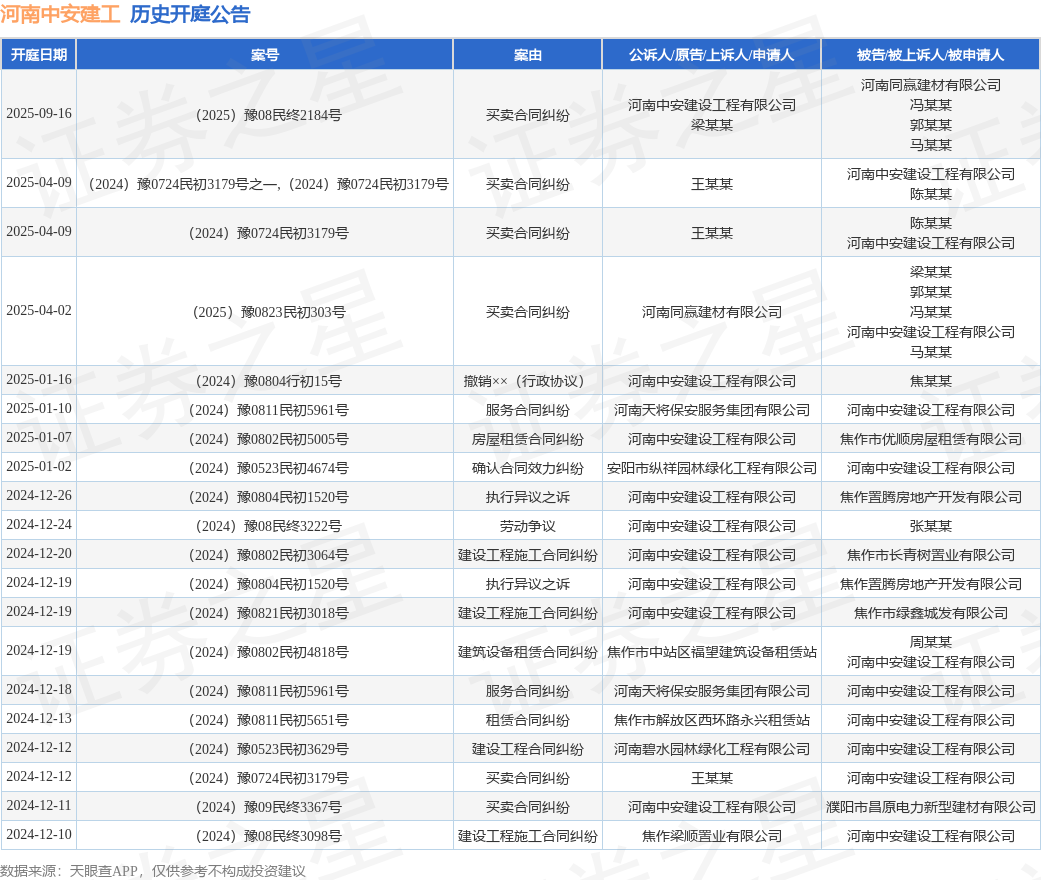Select defendant 焦作市优顺房屋租赁有限公司
1041x880 pixels.
click(931, 439)
